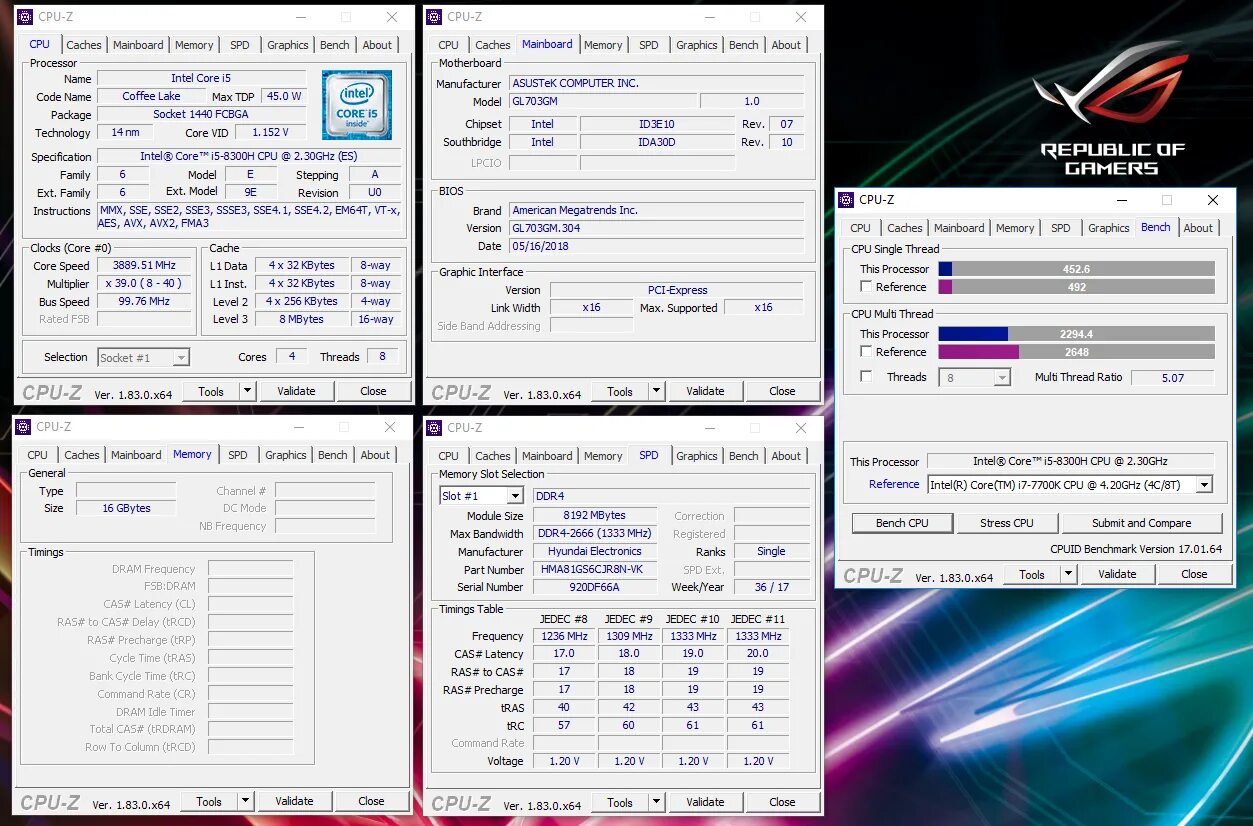Expand Tools dropdown arrow in Mainboard window
The image size is (1253, 826).
click(656, 391)
